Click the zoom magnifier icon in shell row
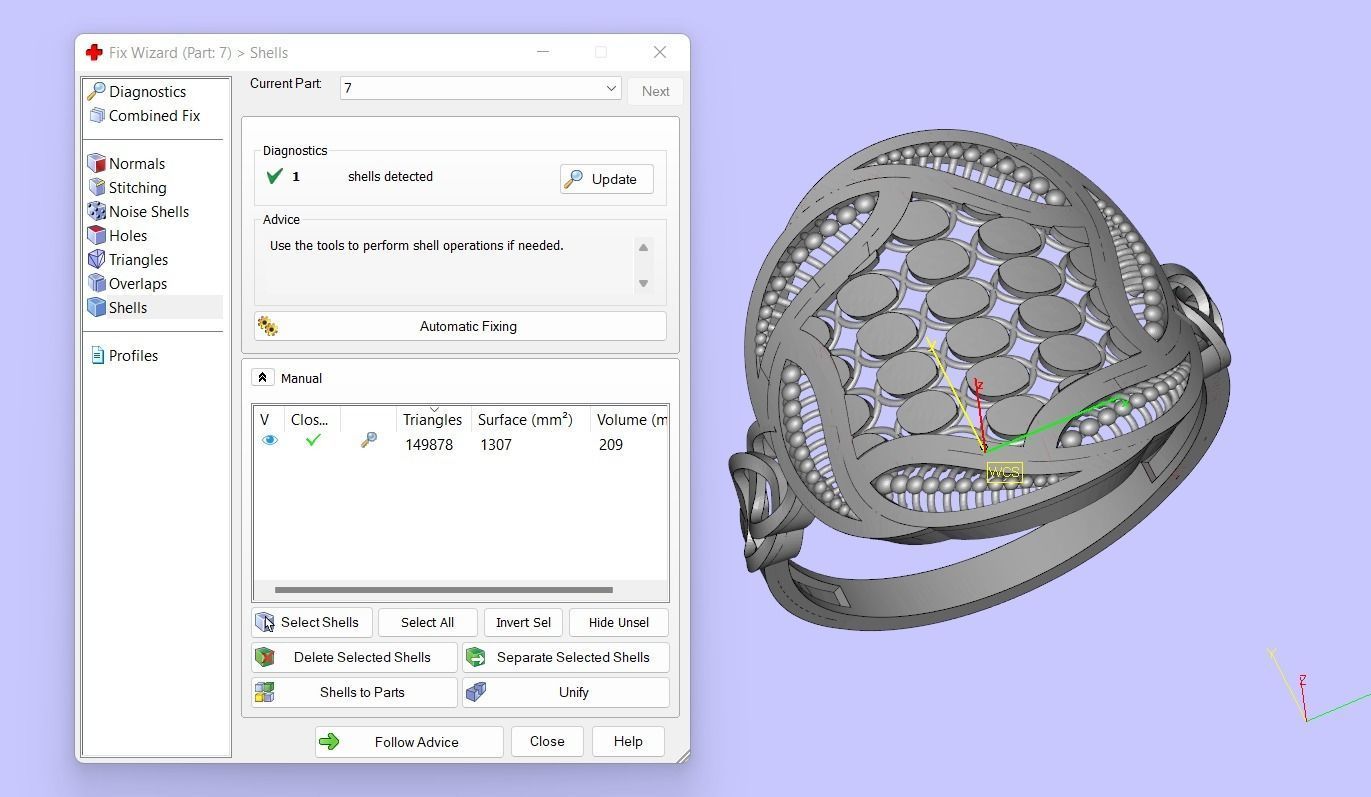This screenshot has width=1371, height=797. (369, 440)
